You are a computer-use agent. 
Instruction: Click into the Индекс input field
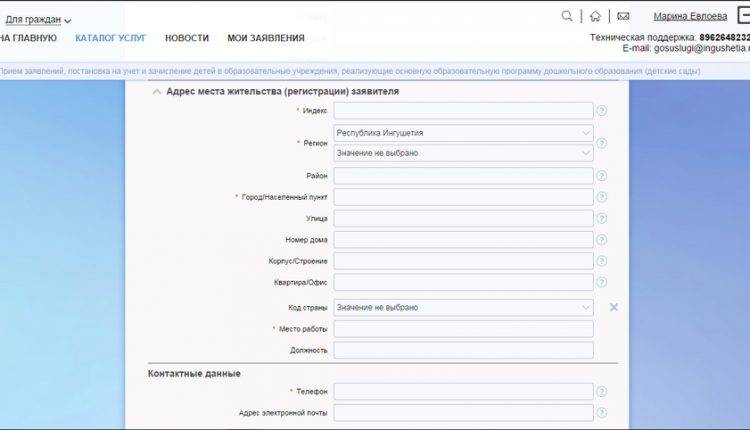tap(463, 111)
